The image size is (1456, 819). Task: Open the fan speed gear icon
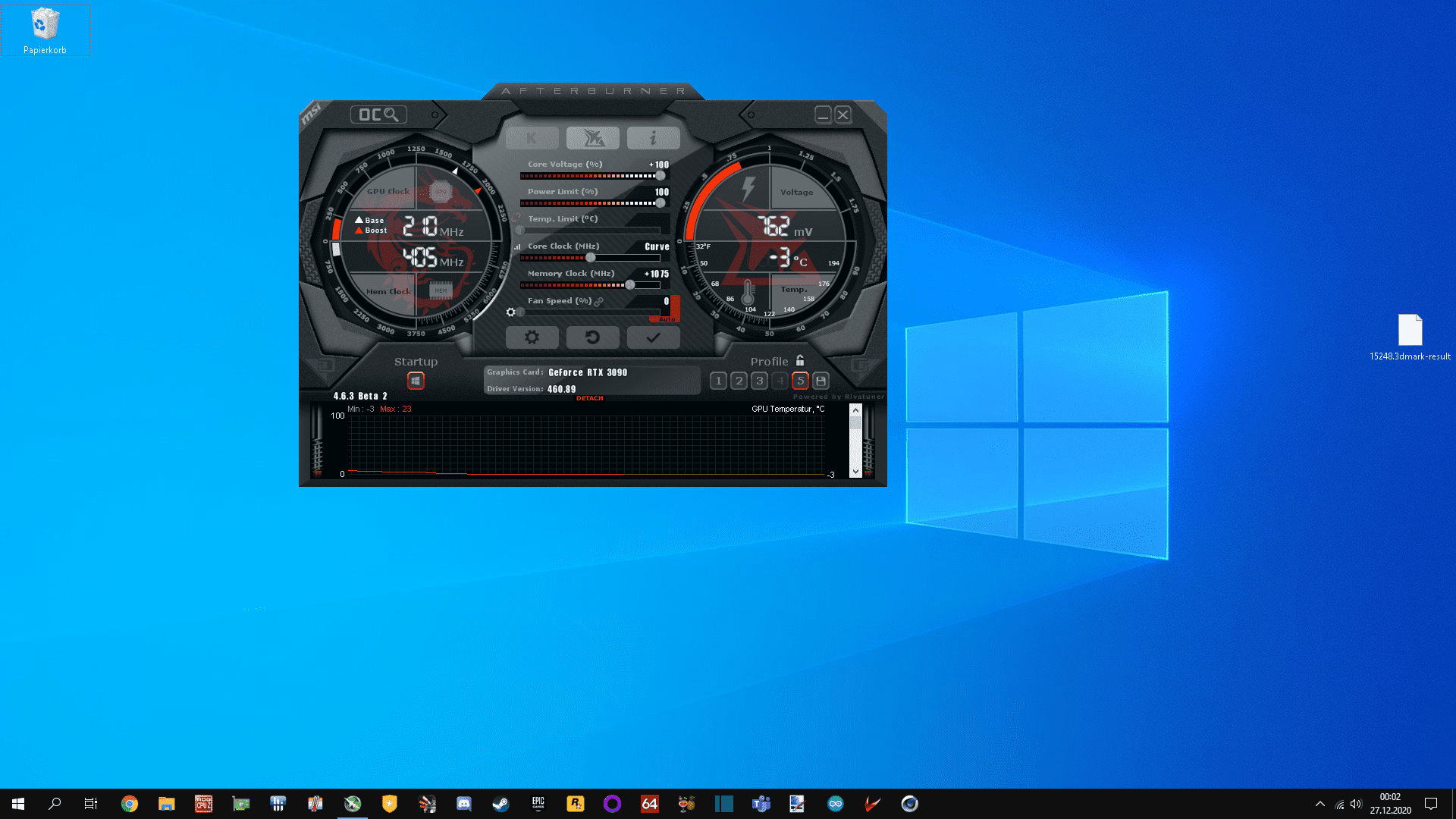pos(510,312)
